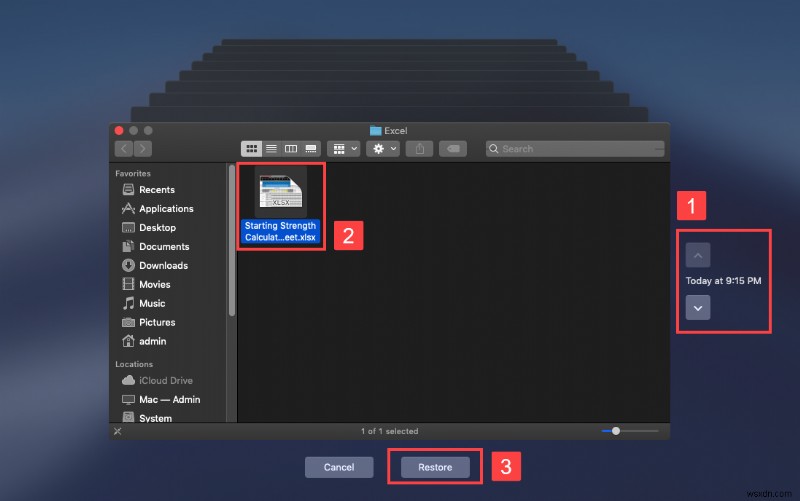Image resolution: width=800 pixels, height=501 pixels.
Task: Open the gear Action dropdown menu
Action: click(383, 148)
